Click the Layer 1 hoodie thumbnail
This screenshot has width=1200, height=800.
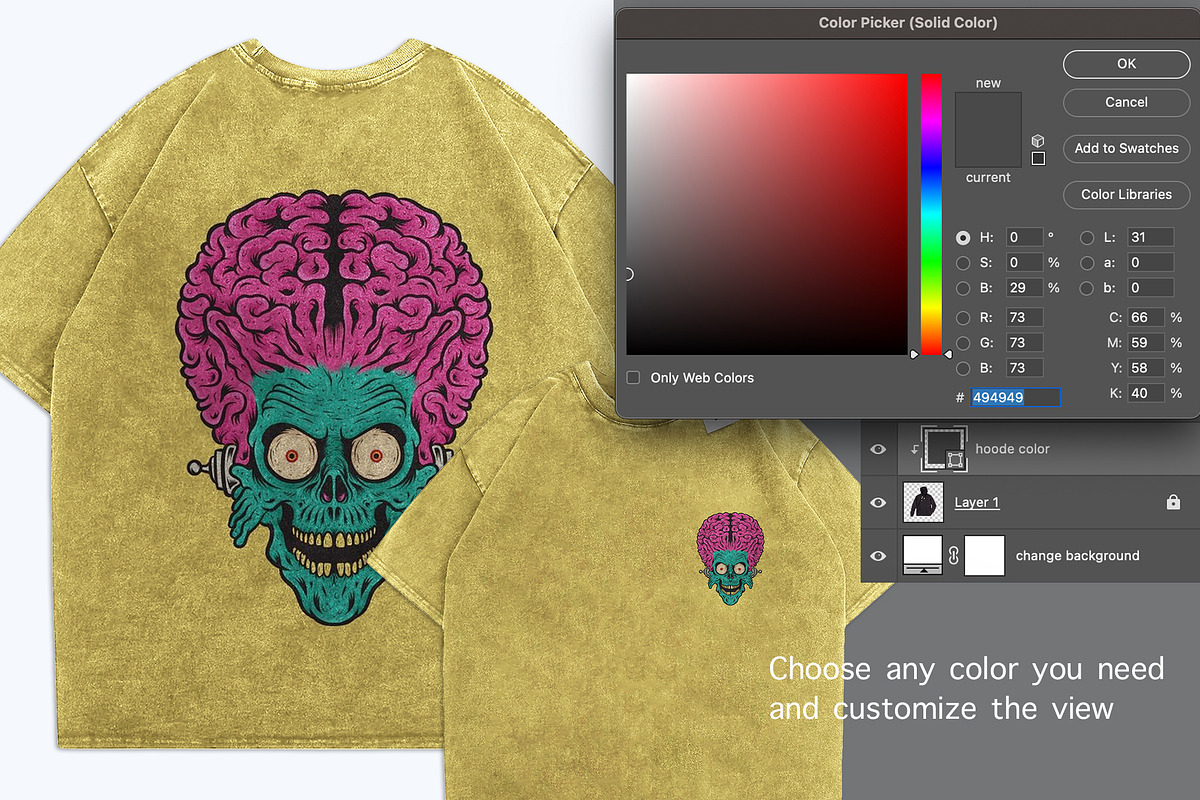click(x=922, y=502)
